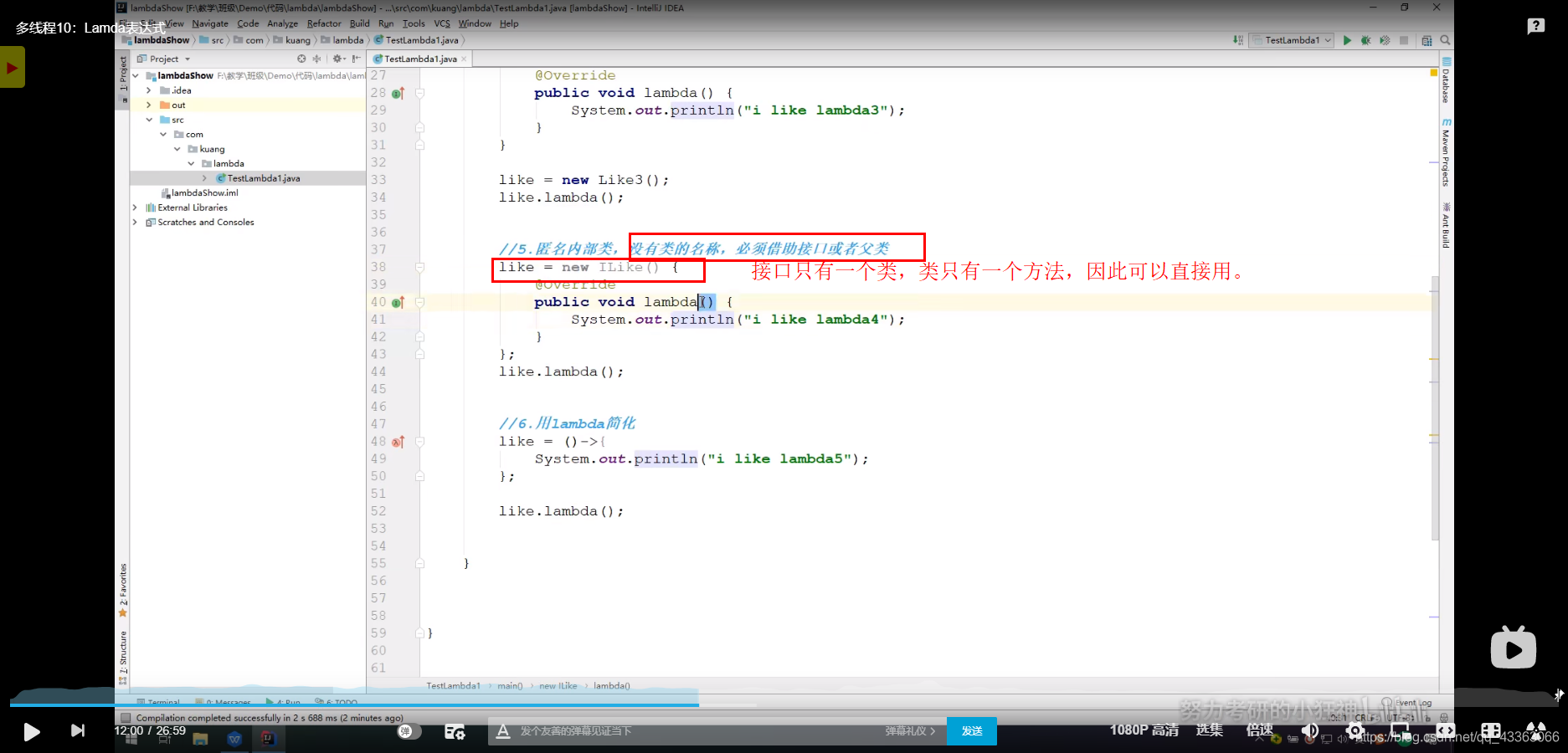Viewport: 1568px width, 753px height.
Task: Toggle the danmaku on/off switch
Action: [x=409, y=731]
